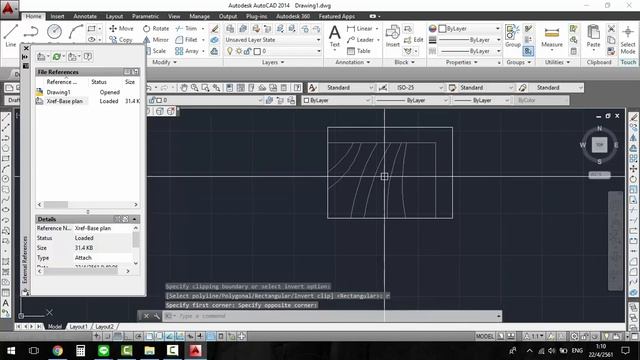Click the Table tool
Screen dimensions: 640x360
(358, 51)
